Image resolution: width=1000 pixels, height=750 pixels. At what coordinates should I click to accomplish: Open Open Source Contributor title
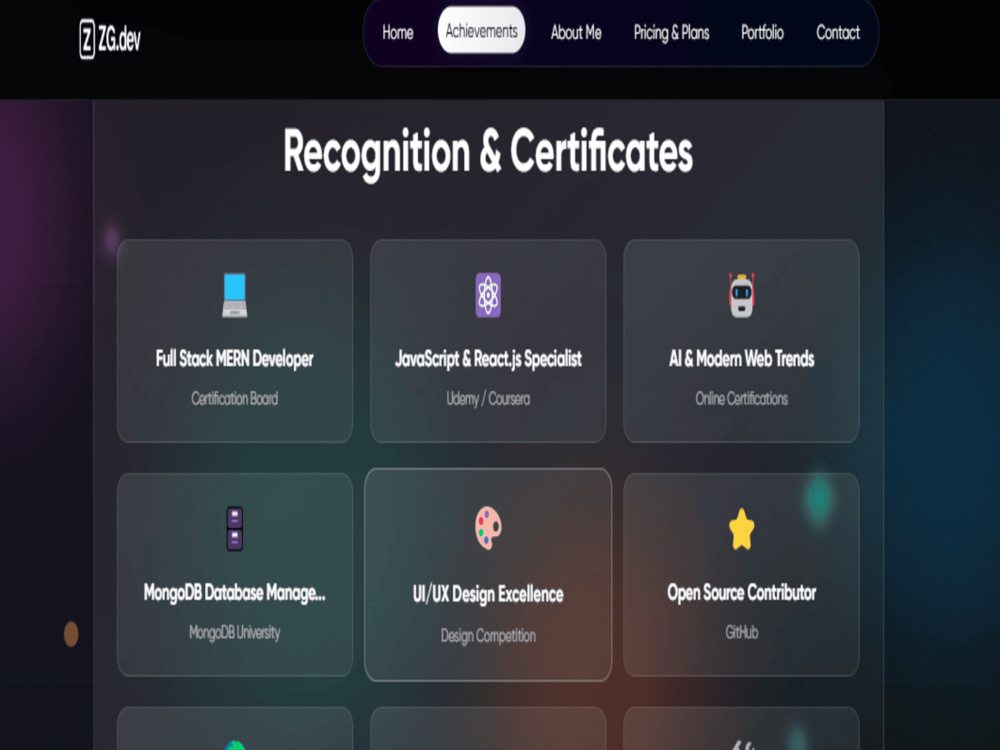[x=742, y=593]
